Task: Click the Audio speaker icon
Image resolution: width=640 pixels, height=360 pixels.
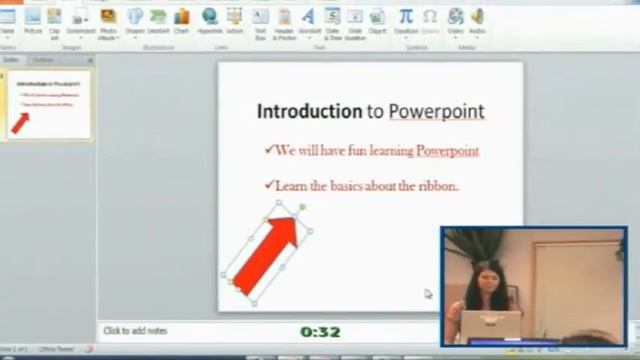Action: pyautogui.click(x=477, y=17)
